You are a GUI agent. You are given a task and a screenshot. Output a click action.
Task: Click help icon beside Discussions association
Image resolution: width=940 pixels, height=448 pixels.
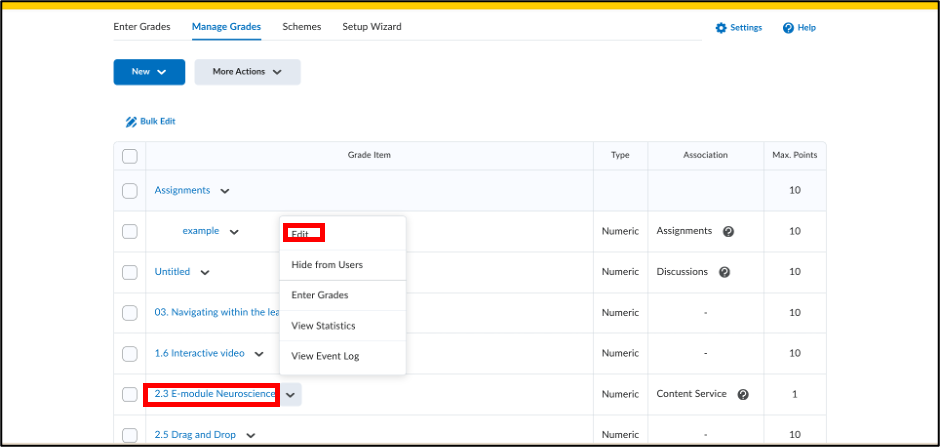point(724,272)
